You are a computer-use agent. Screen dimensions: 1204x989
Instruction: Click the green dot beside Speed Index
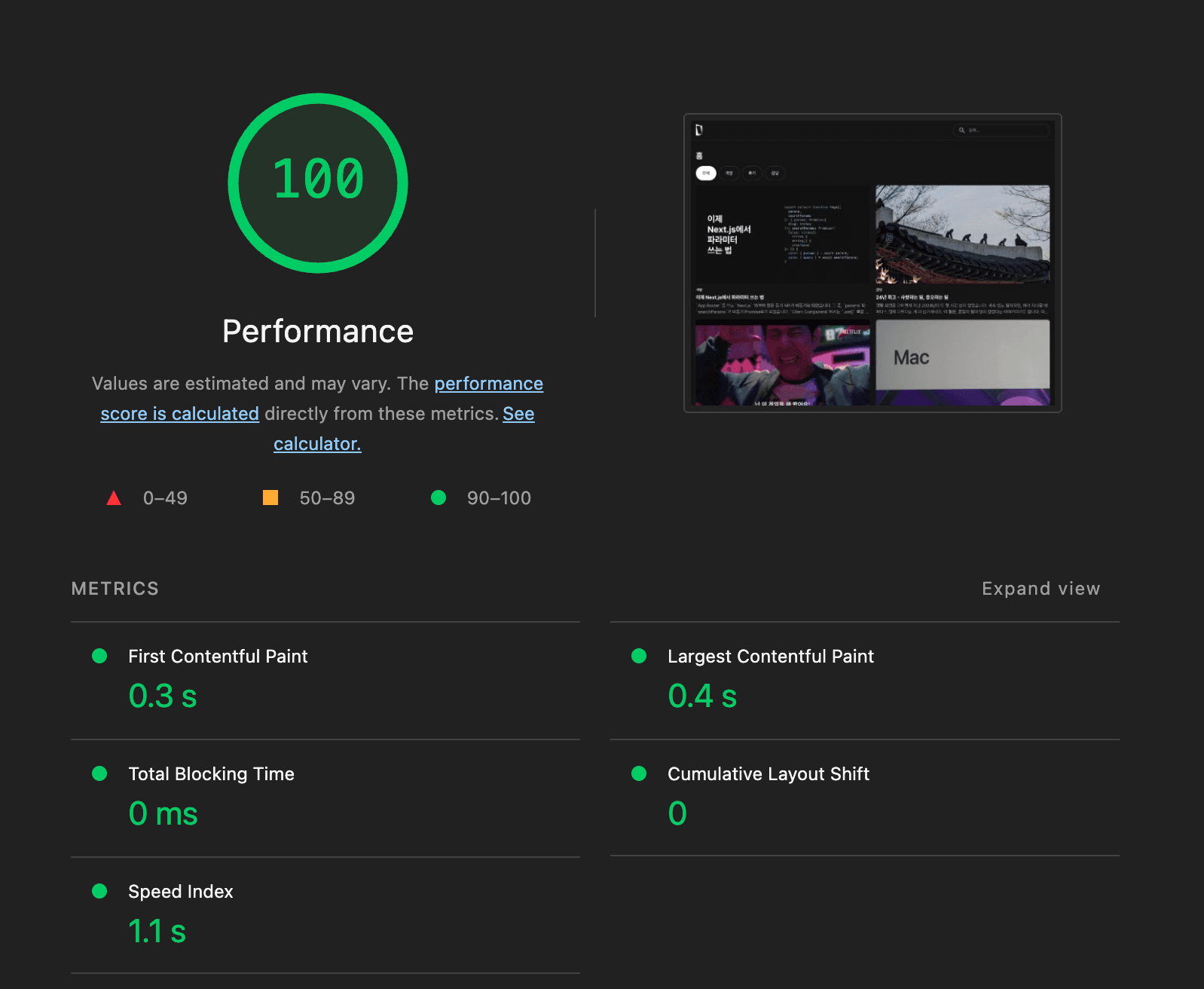99,891
